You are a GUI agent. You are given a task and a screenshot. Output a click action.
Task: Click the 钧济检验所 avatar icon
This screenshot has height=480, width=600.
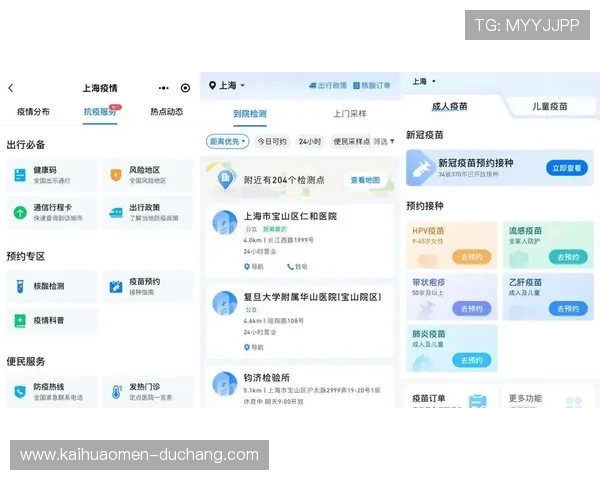[x=225, y=384]
